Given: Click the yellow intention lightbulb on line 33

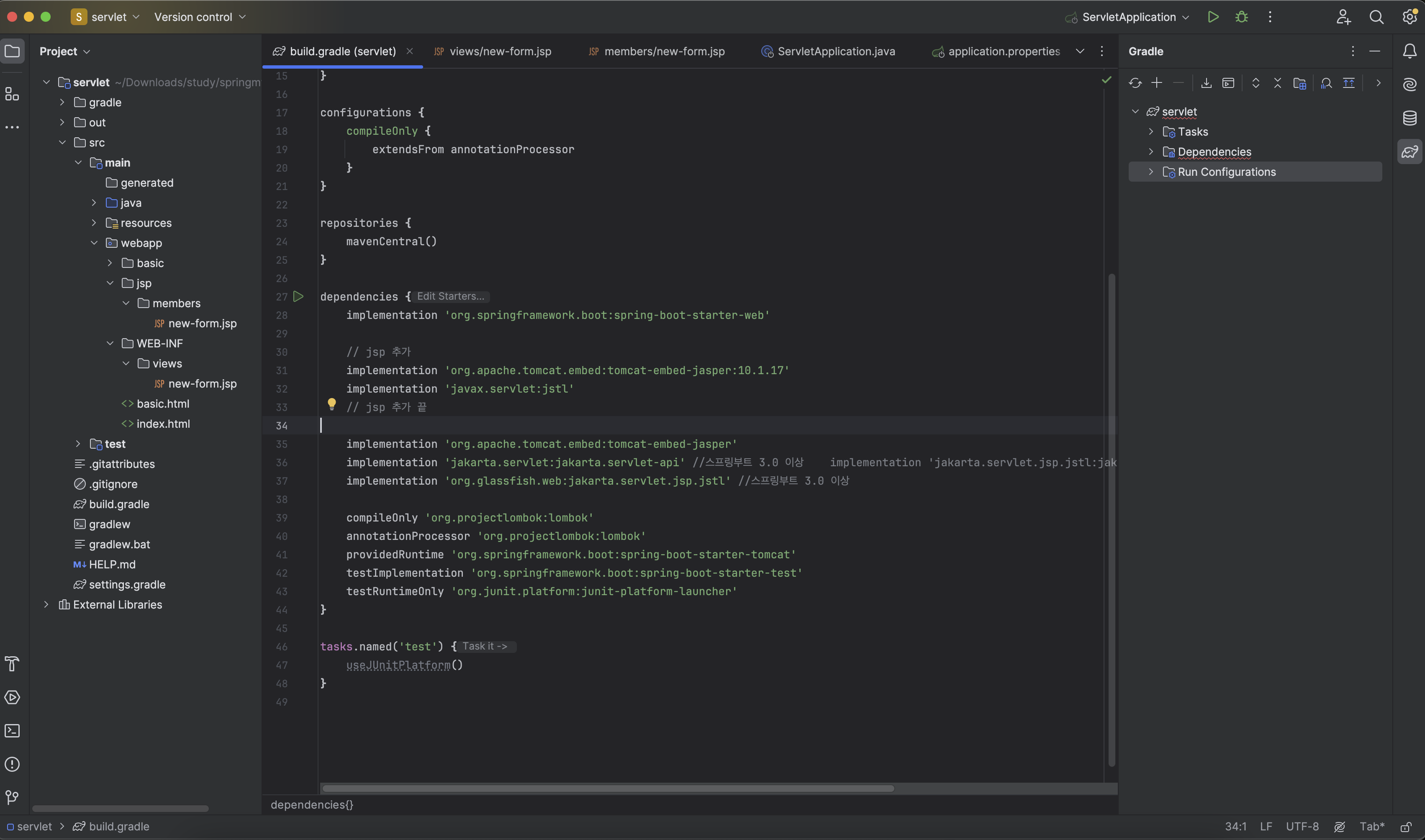Looking at the screenshot, I should [x=331, y=404].
